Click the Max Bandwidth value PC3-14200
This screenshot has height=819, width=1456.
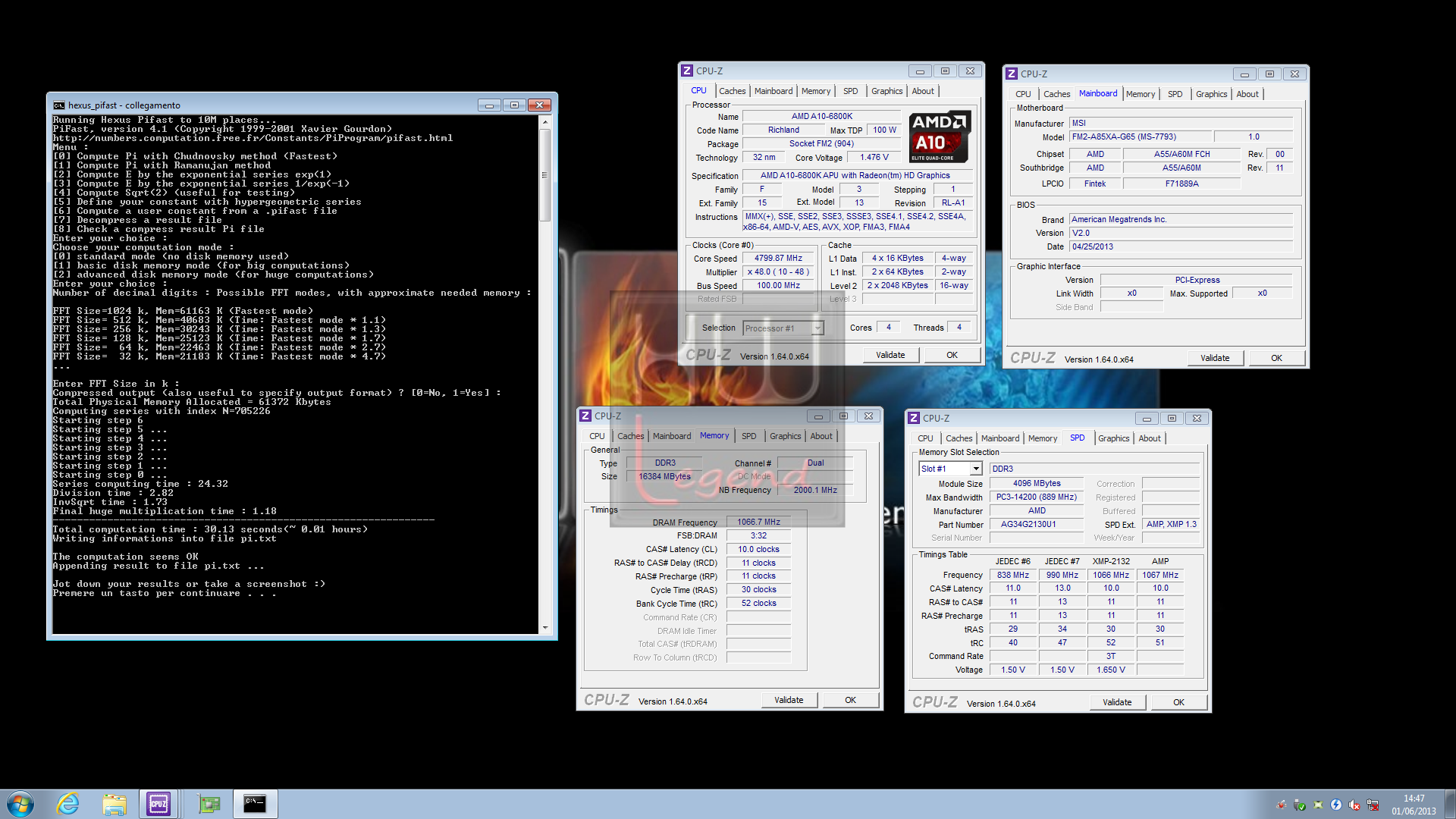(1037, 497)
